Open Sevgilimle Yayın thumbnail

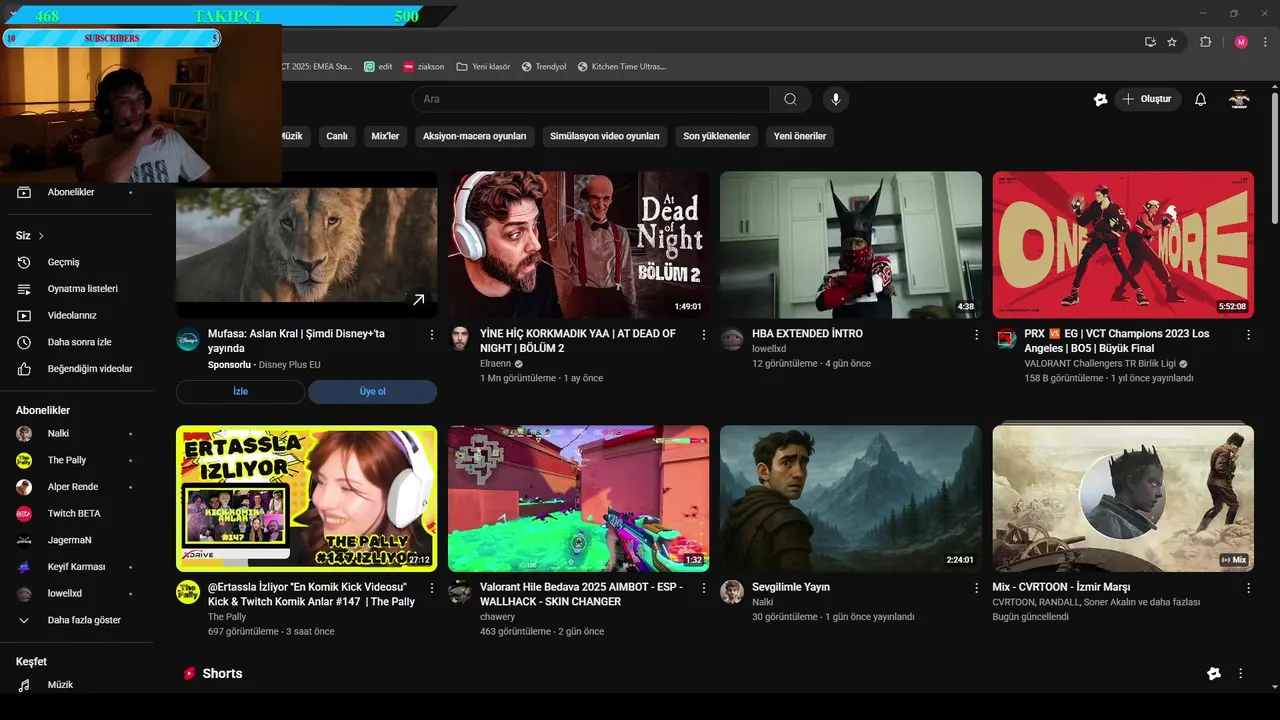click(x=851, y=499)
